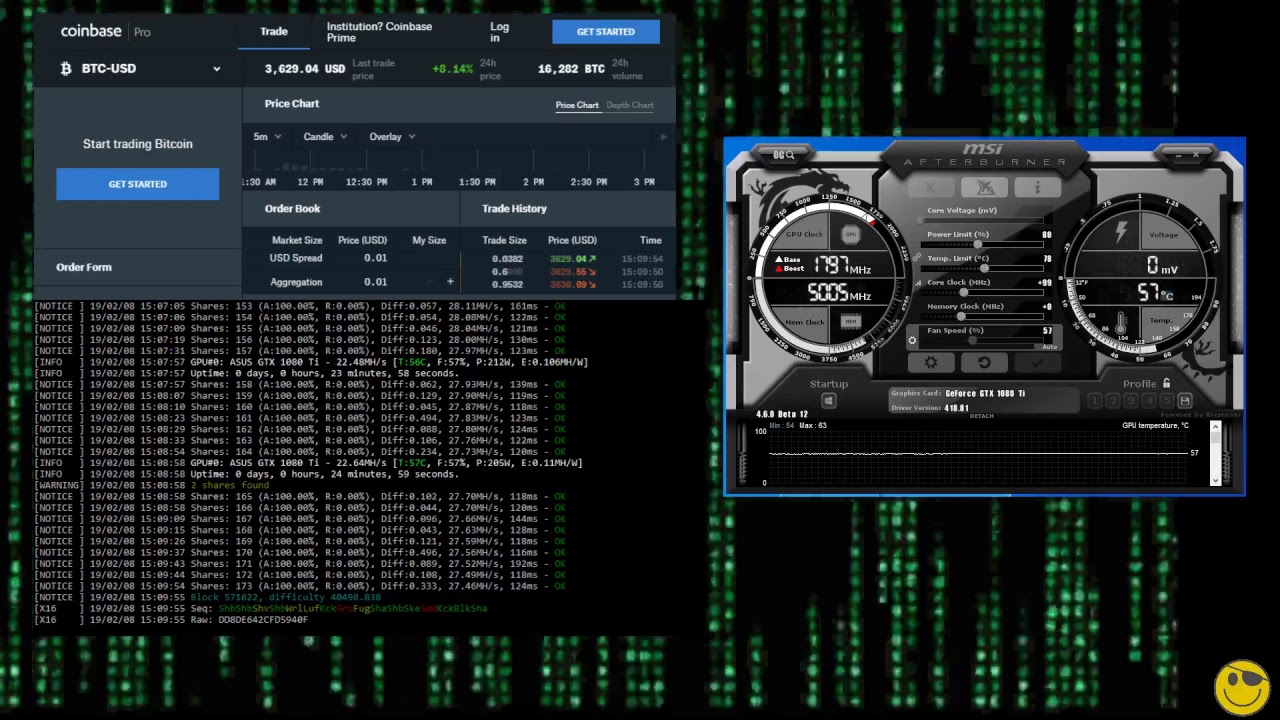This screenshot has width=1280, height=720.
Task: Click the 3,629.04 USD last price
Action: point(305,69)
